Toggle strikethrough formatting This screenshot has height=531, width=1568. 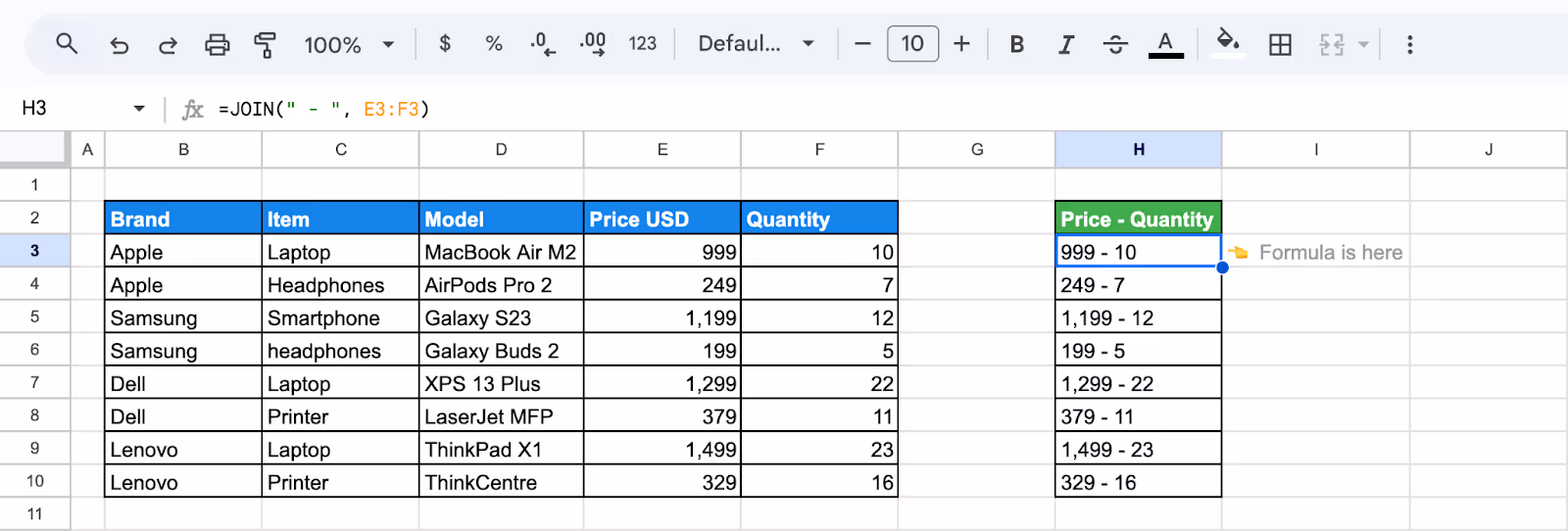click(1115, 44)
